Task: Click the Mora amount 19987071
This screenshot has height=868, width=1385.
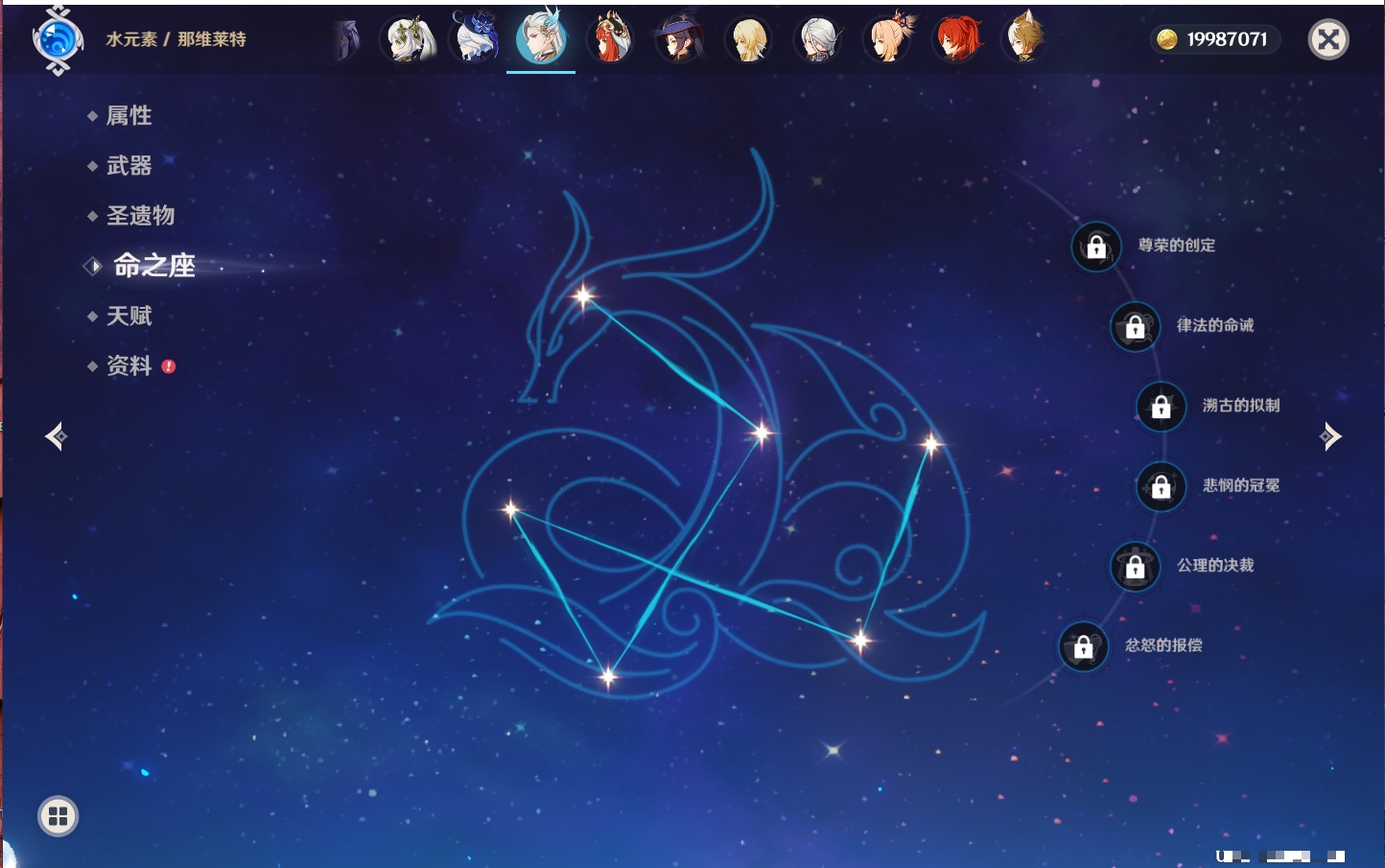Action: 1227,39
